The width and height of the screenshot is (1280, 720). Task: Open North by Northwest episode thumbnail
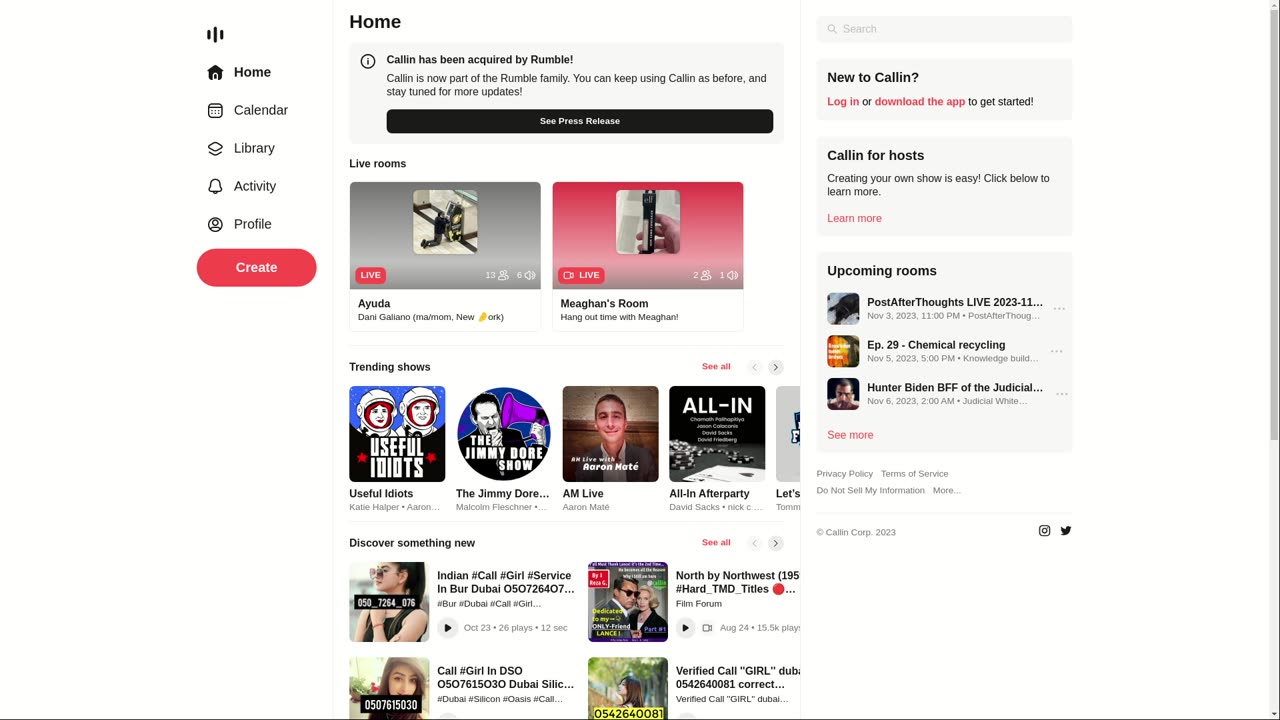click(628, 602)
